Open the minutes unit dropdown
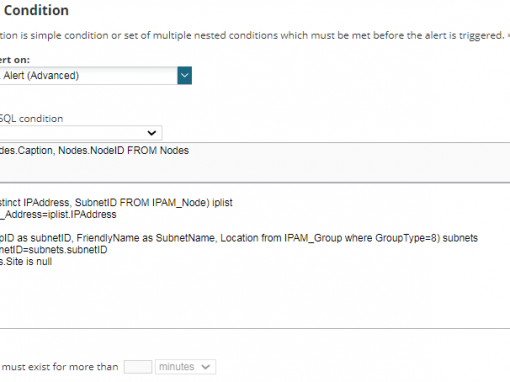The height and width of the screenshot is (382, 510). tap(186, 367)
